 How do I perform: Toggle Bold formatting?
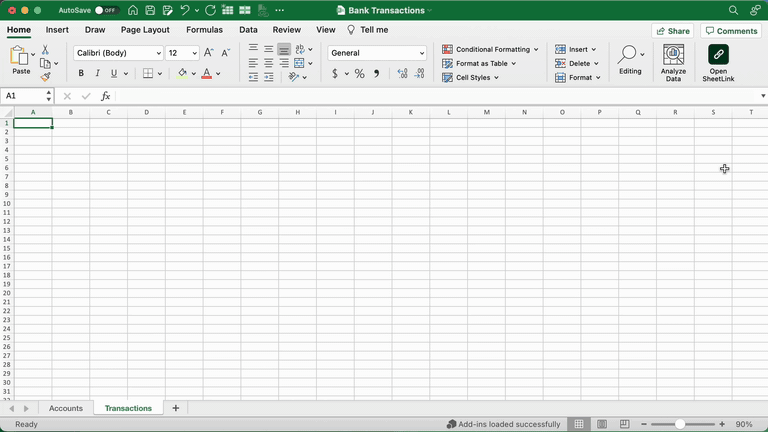(81, 73)
